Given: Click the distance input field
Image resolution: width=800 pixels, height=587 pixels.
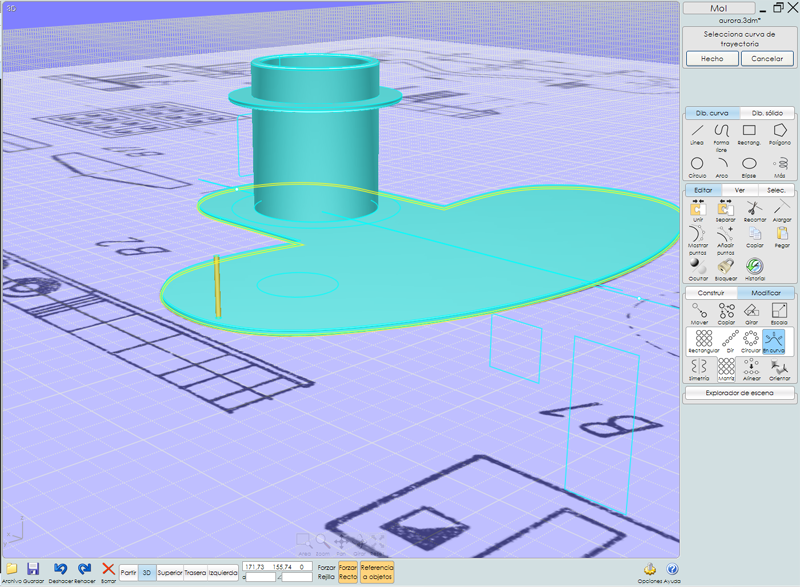Looking at the screenshot, I should coord(261,577).
